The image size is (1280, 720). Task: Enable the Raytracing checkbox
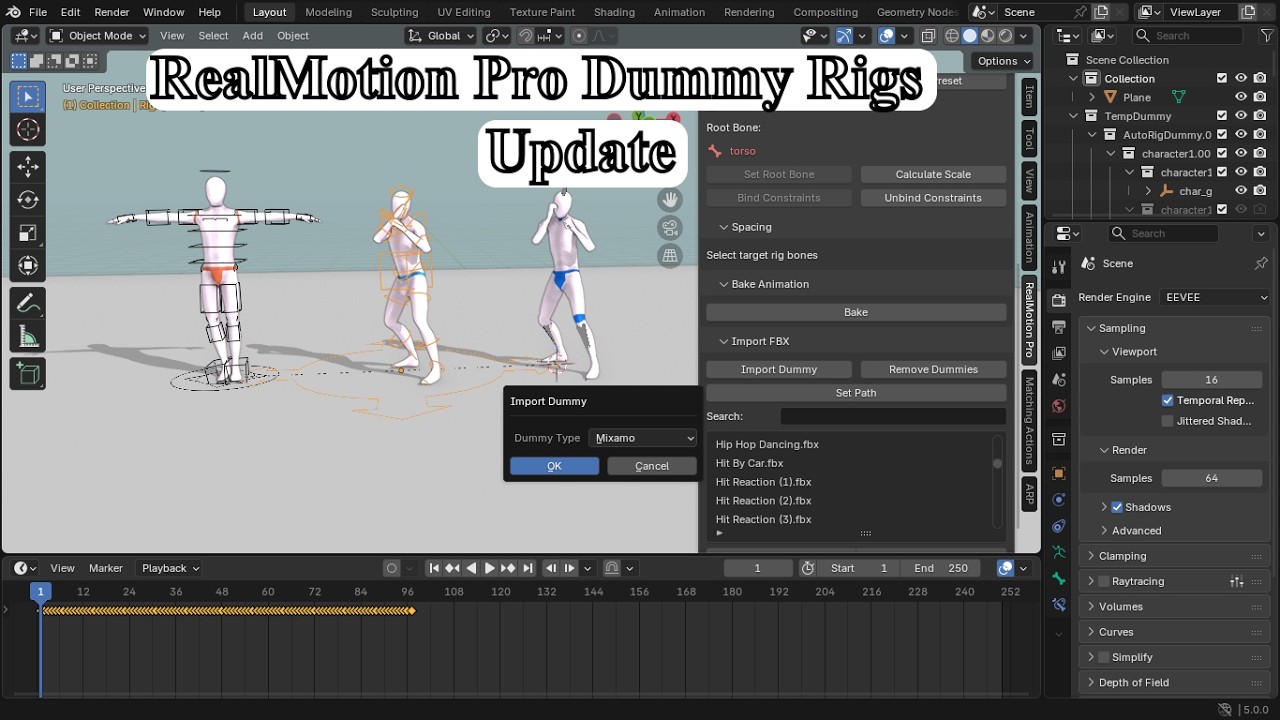pos(1104,581)
